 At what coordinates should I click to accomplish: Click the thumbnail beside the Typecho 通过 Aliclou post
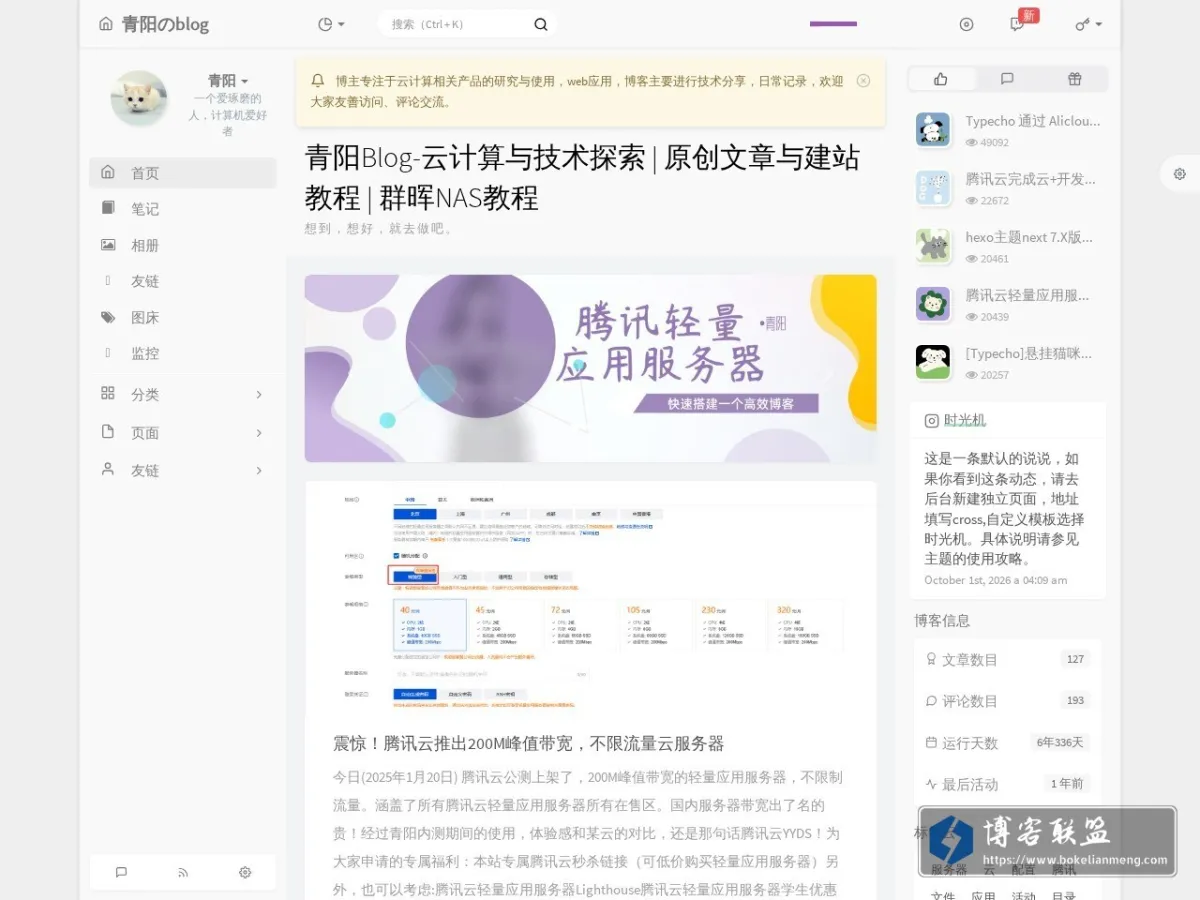pos(933,130)
